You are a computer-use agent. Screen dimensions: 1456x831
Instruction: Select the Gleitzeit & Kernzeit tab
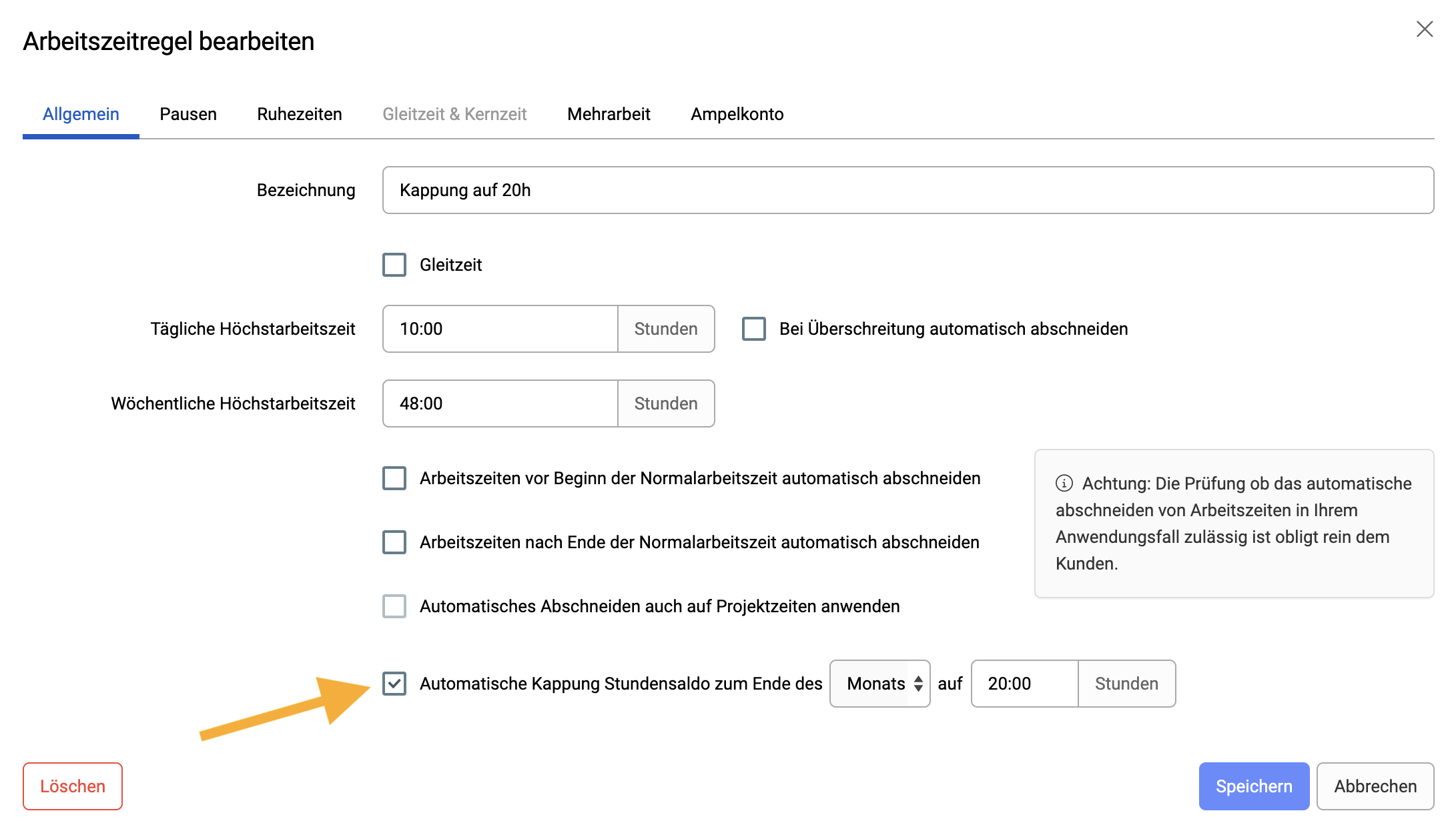pyautogui.click(x=454, y=114)
